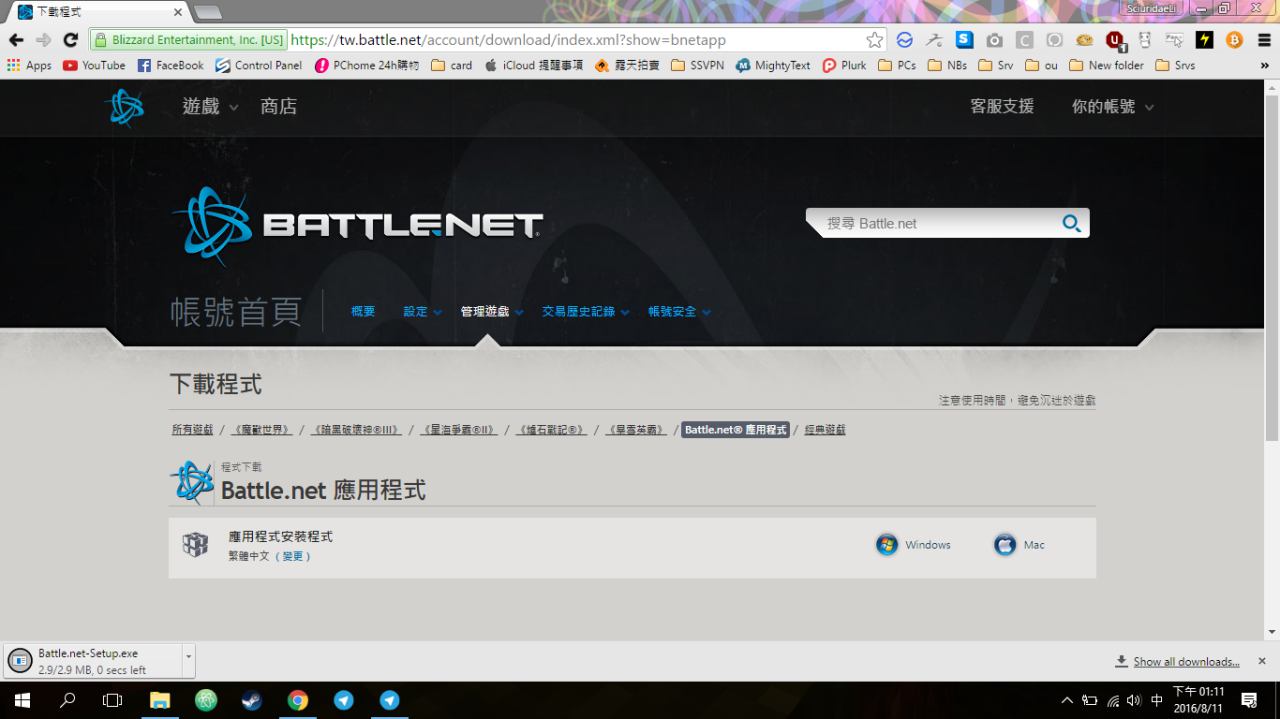This screenshot has width=1280, height=719.
Task: Open the Windows action center notification icon
Action: (x=1249, y=700)
